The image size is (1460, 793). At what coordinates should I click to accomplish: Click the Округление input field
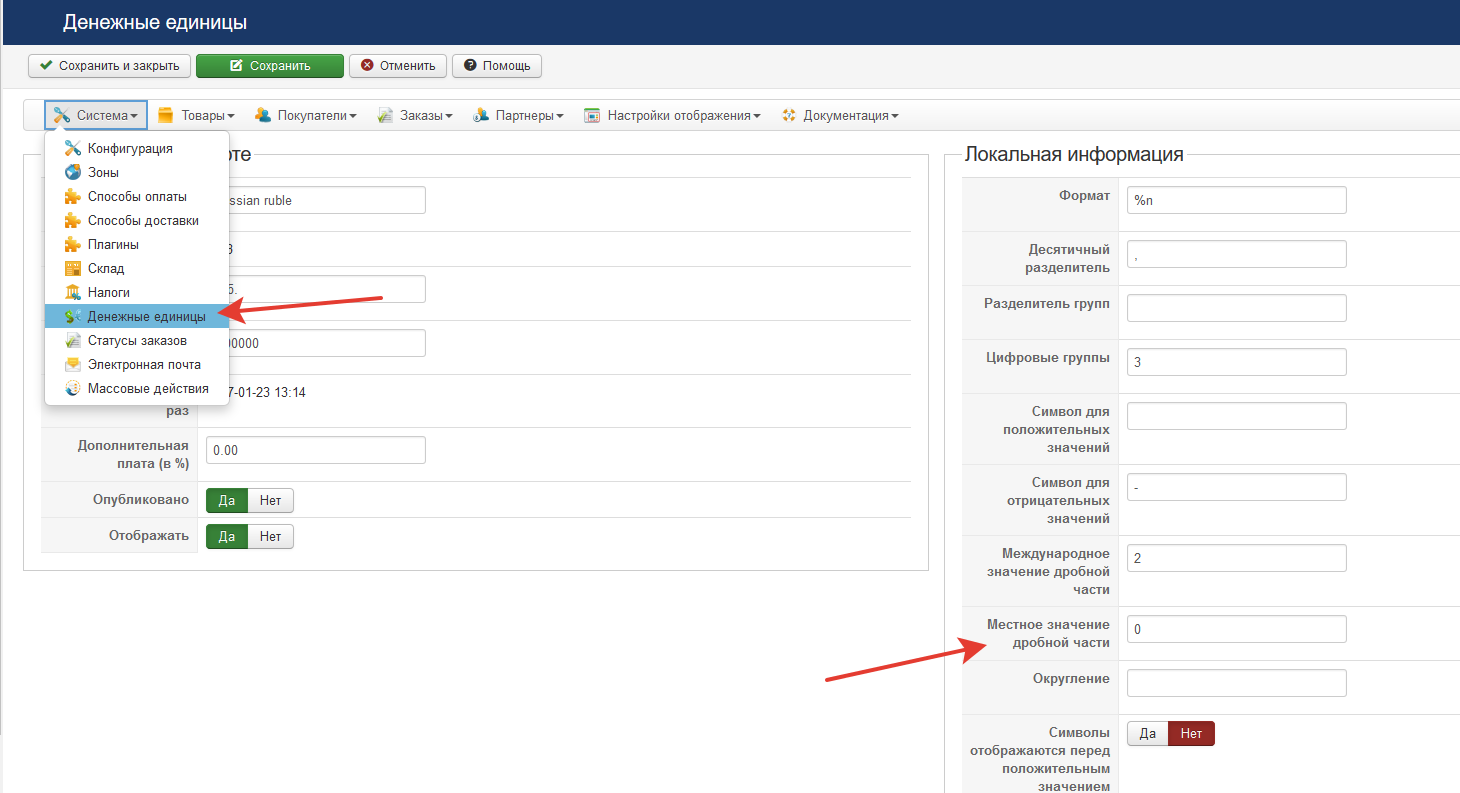(1236, 683)
